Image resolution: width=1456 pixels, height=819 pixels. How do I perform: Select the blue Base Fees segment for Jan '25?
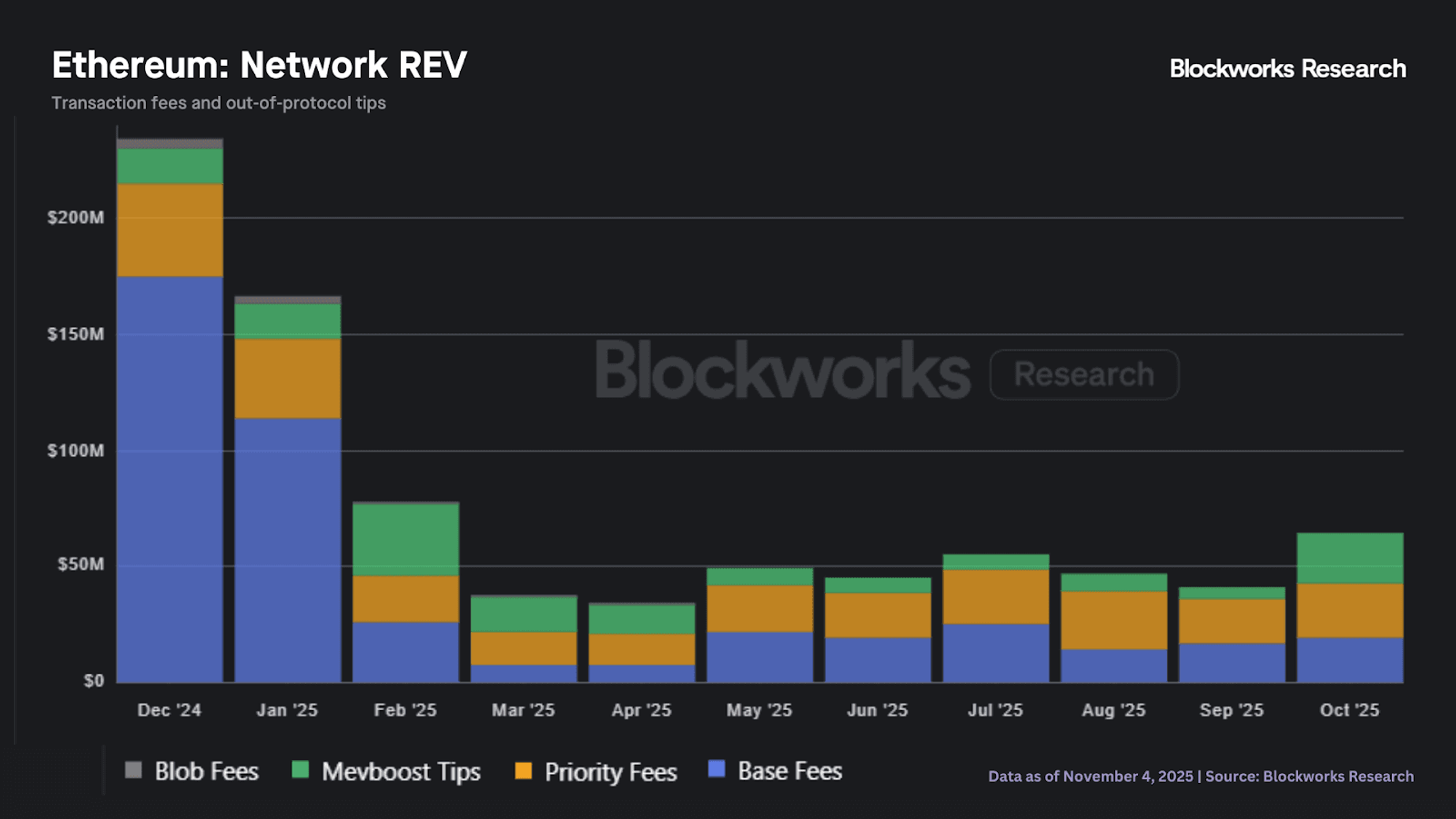pos(288,550)
